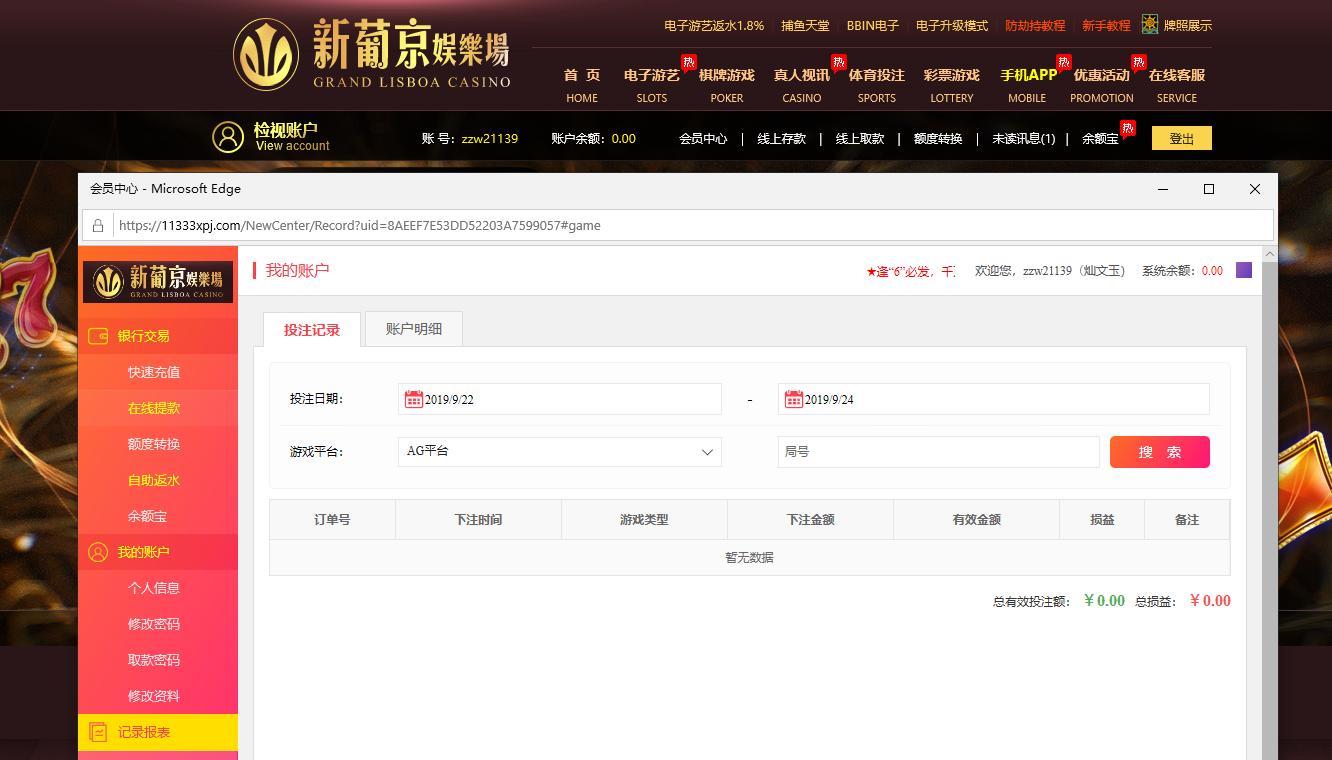Viewport: 1332px width, 760px height.
Task: Click the 下注金额 column header
Action: pos(811,520)
